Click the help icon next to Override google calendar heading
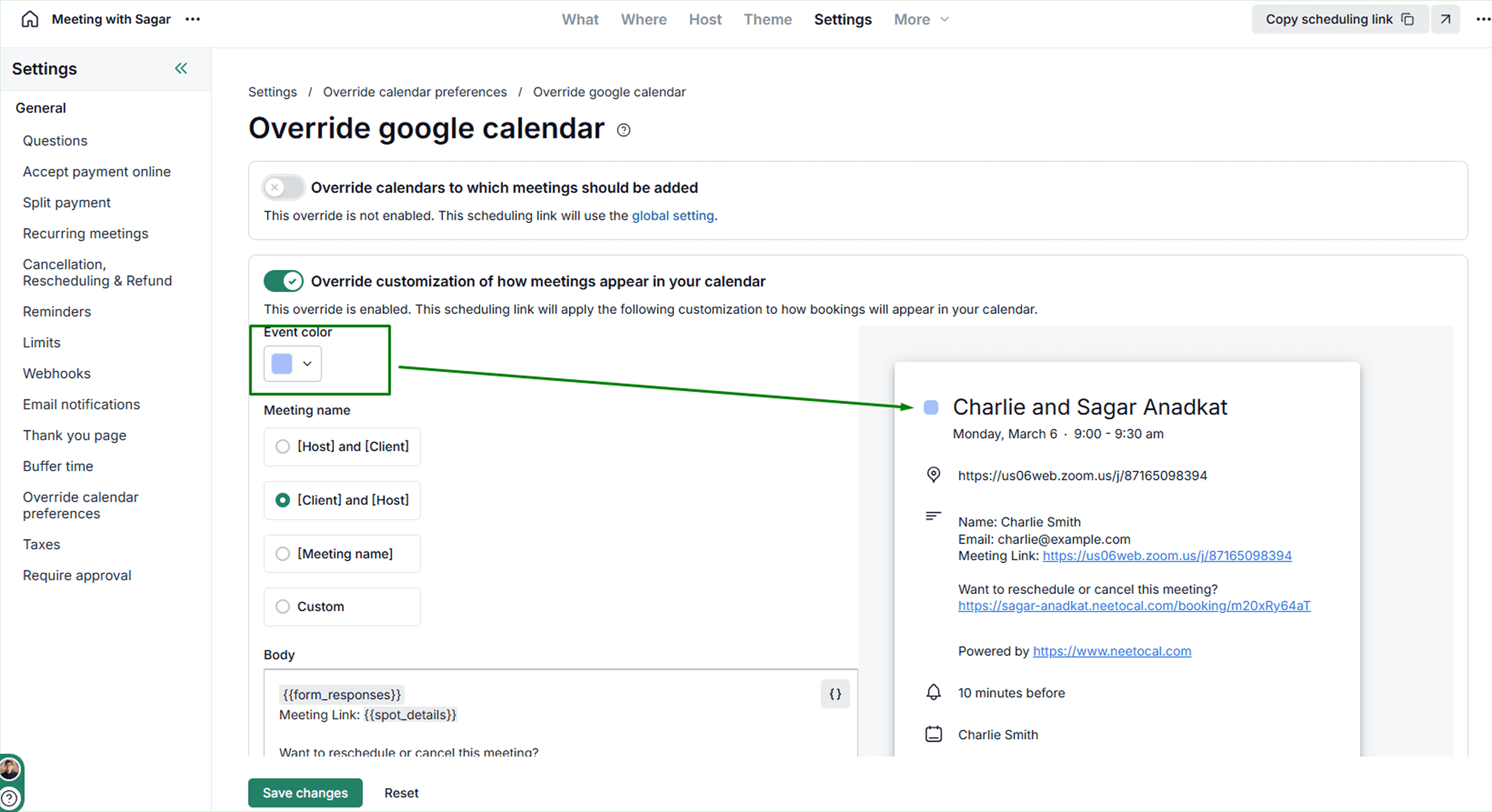Image resolution: width=1492 pixels, height=812 pixels. (624, 130)
